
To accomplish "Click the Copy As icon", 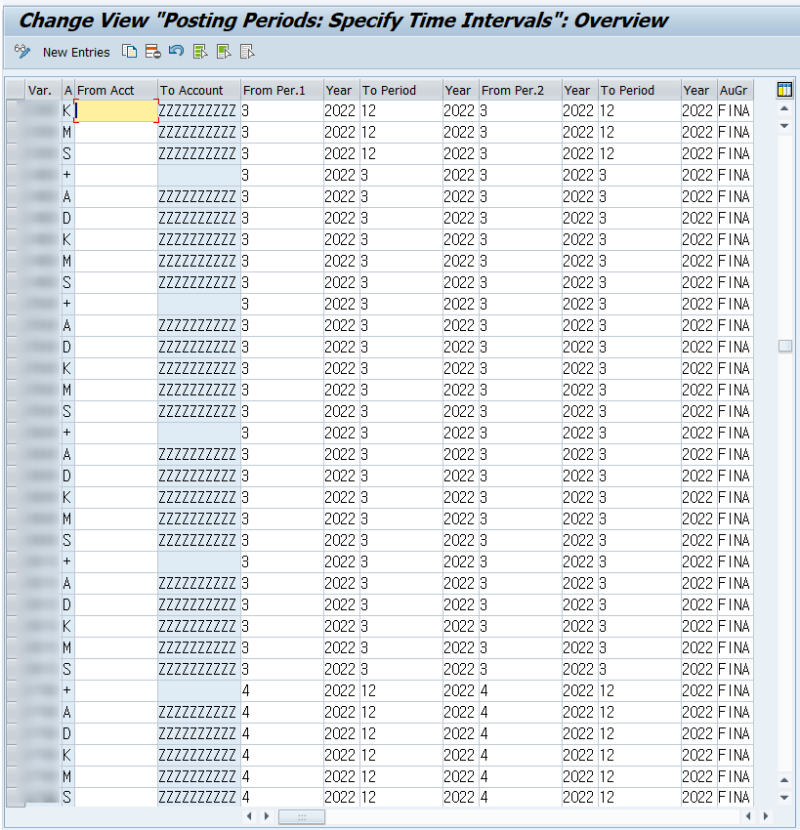I will 129,52.
